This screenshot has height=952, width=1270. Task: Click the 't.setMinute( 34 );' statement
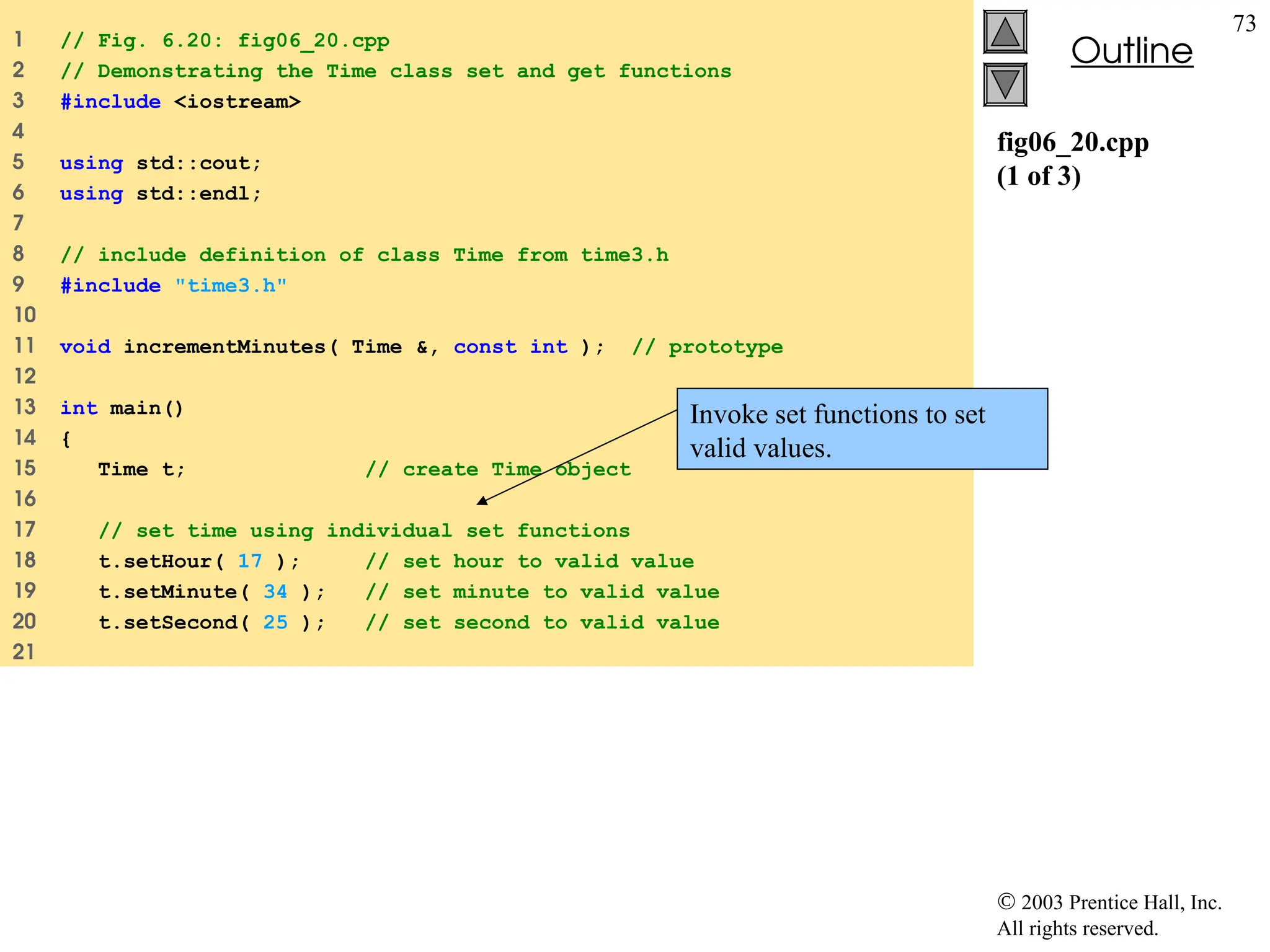(211, 592)
